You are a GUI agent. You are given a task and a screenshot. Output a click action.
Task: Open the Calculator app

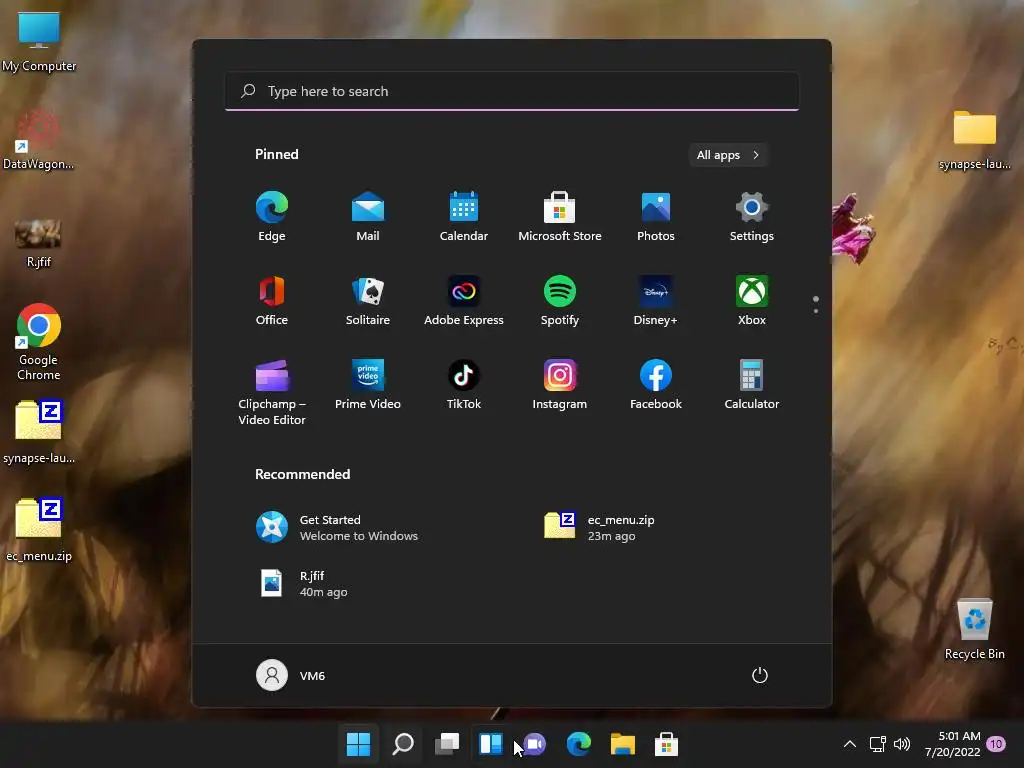(752, 385)
